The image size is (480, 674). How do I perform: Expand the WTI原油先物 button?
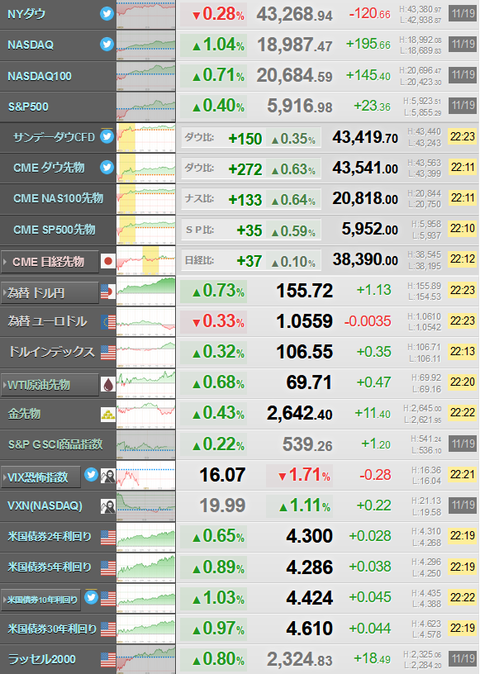coord(50,385)
